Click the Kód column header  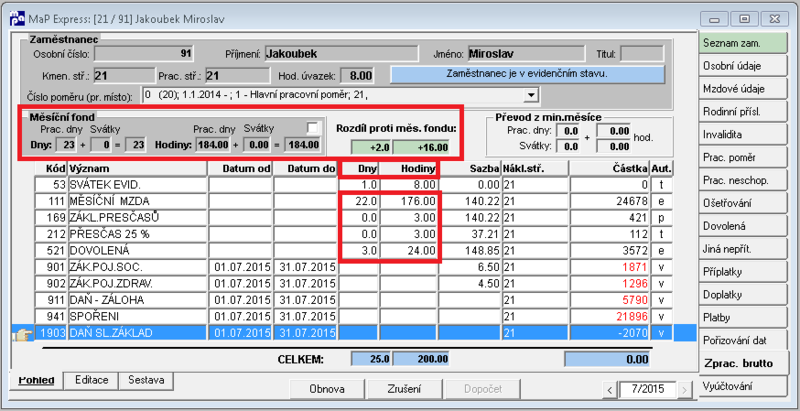[52, 169]
